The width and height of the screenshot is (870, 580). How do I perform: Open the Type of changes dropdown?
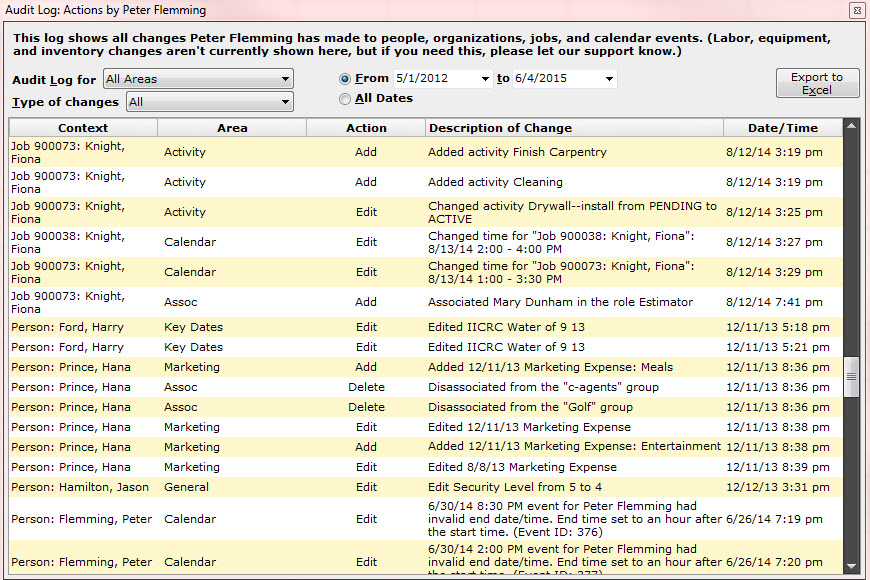click(210, 102)
